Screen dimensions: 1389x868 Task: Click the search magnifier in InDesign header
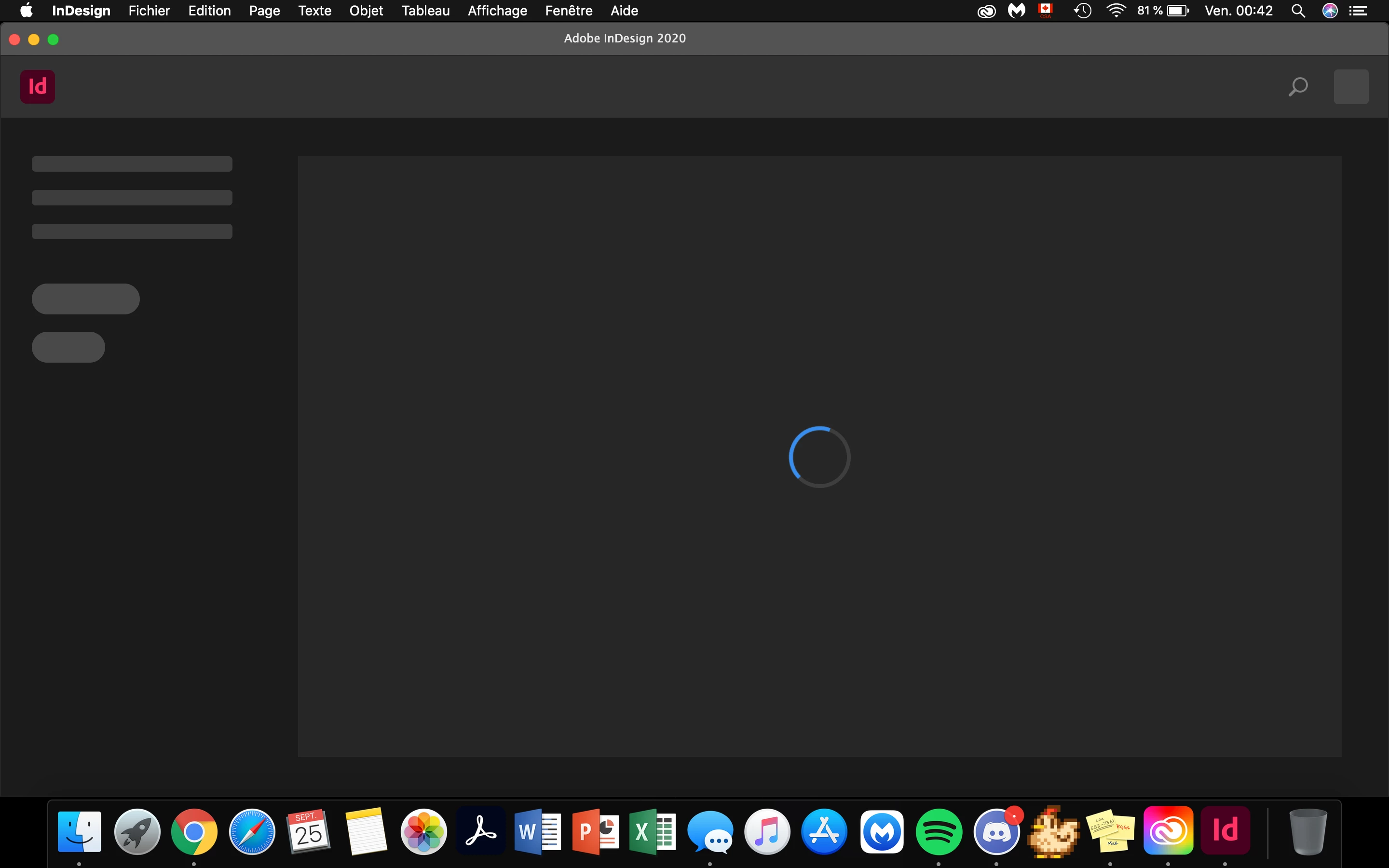(1298, 87)
